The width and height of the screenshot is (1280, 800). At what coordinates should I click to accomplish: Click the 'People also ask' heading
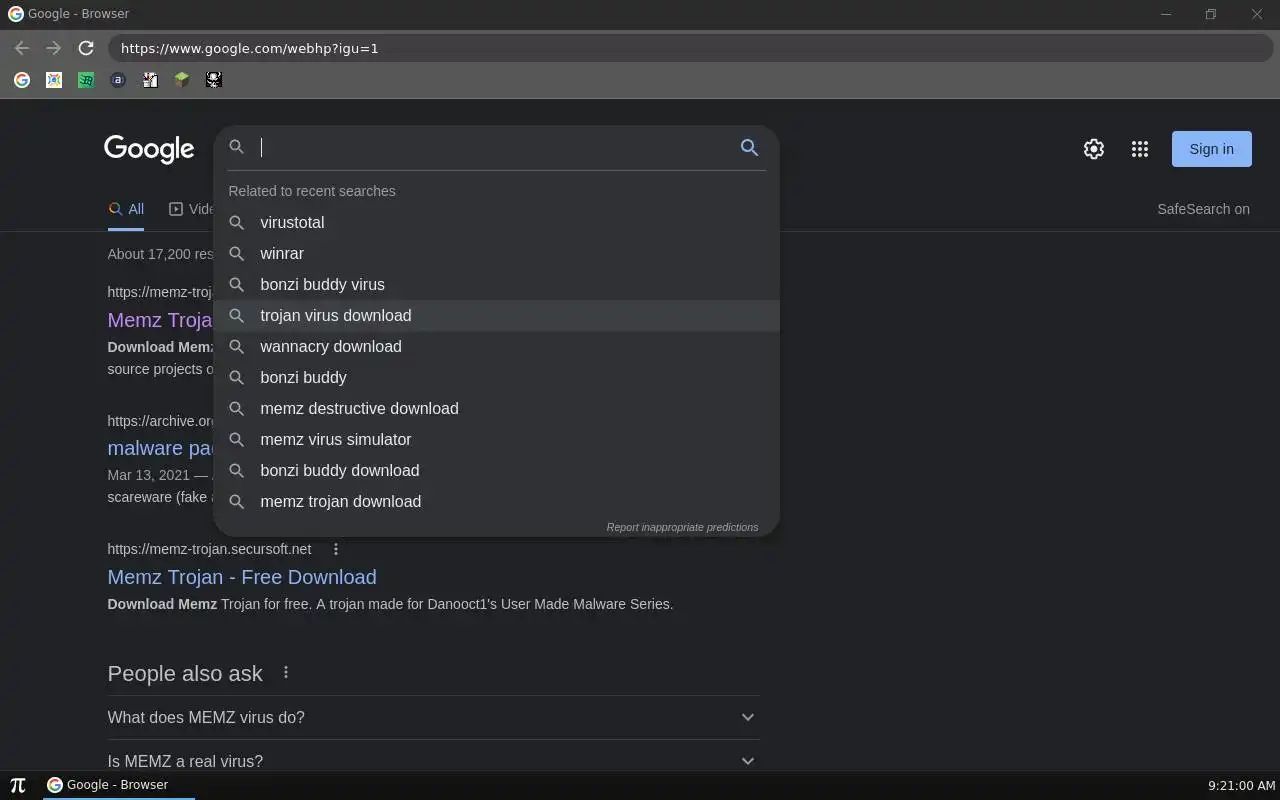coord(185,674)
